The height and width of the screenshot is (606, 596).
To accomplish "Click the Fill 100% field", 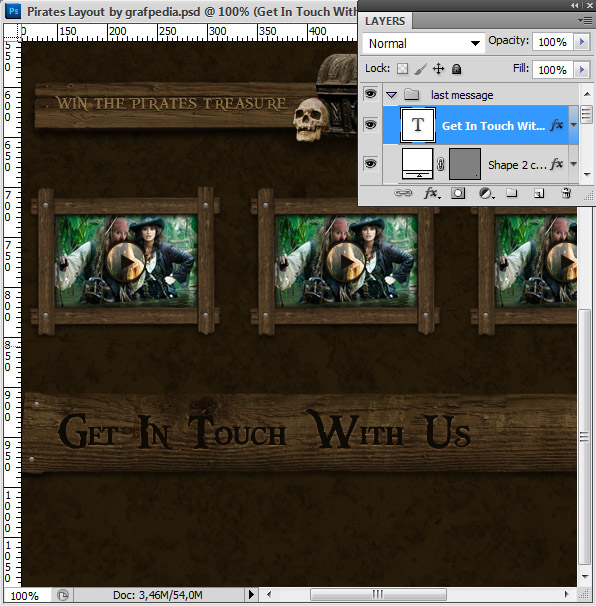I will click(553, 70).
